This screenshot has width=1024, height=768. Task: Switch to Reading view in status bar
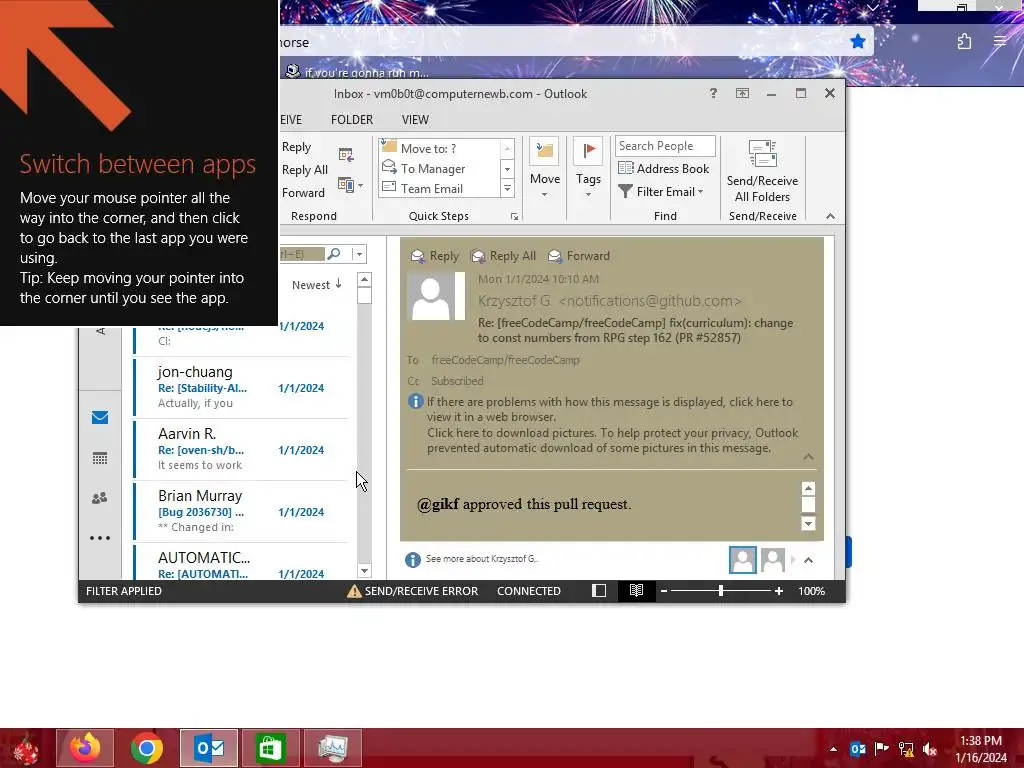click(x=636, y=591)
